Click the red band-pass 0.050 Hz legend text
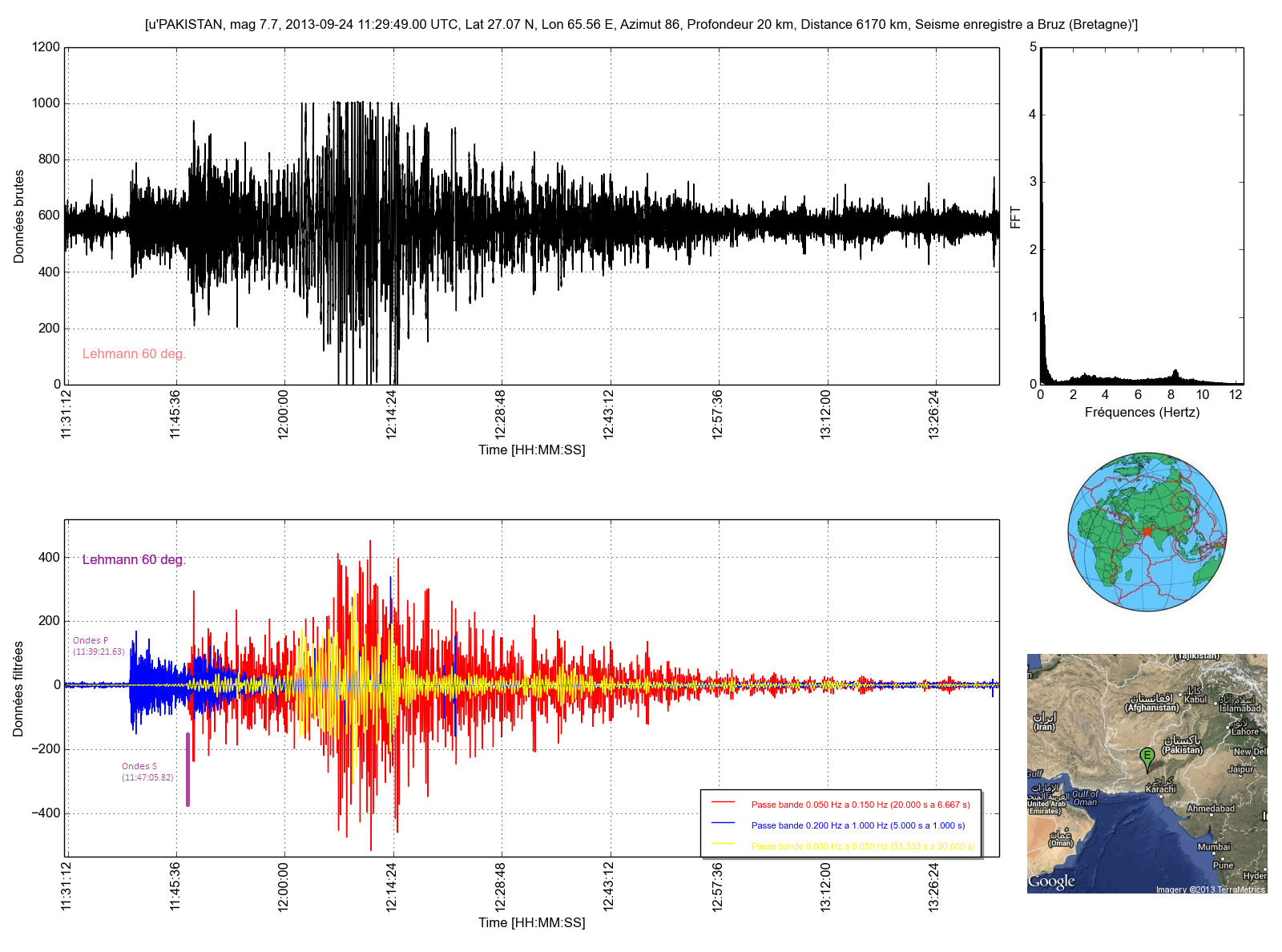 click(x=860, y=805)
